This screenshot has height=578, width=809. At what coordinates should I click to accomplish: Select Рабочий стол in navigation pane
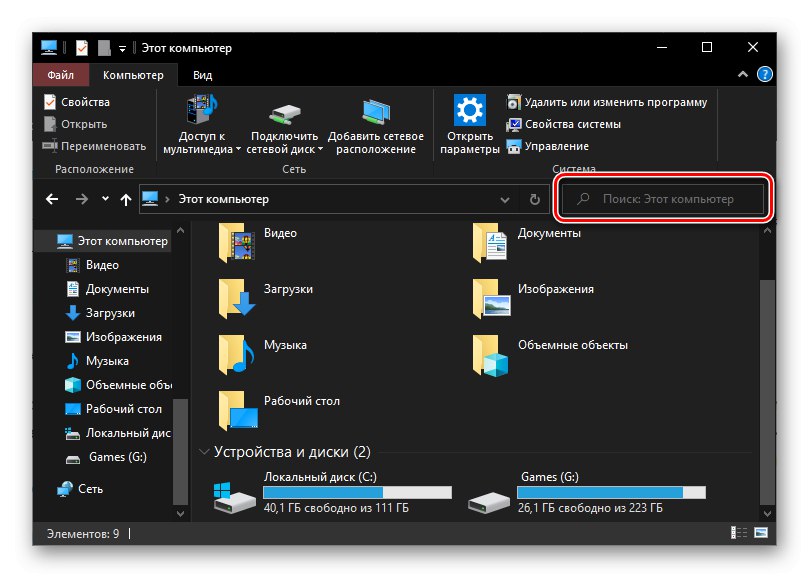click(114, 409)
